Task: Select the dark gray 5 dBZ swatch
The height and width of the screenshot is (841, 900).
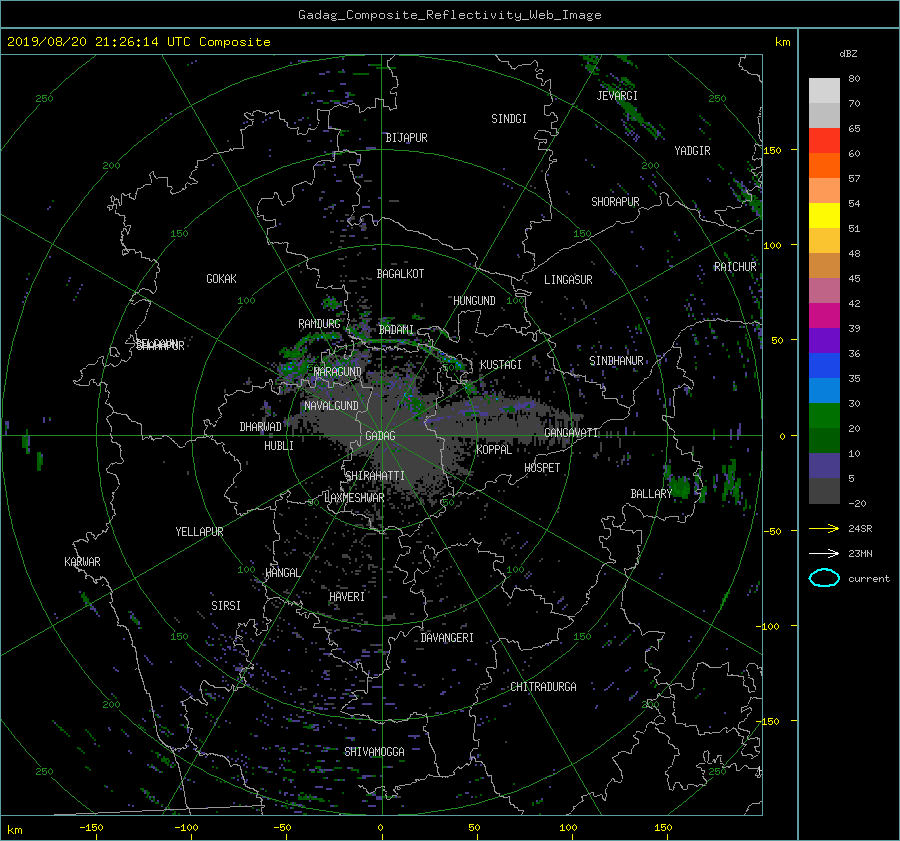Action: coord(824,491)
